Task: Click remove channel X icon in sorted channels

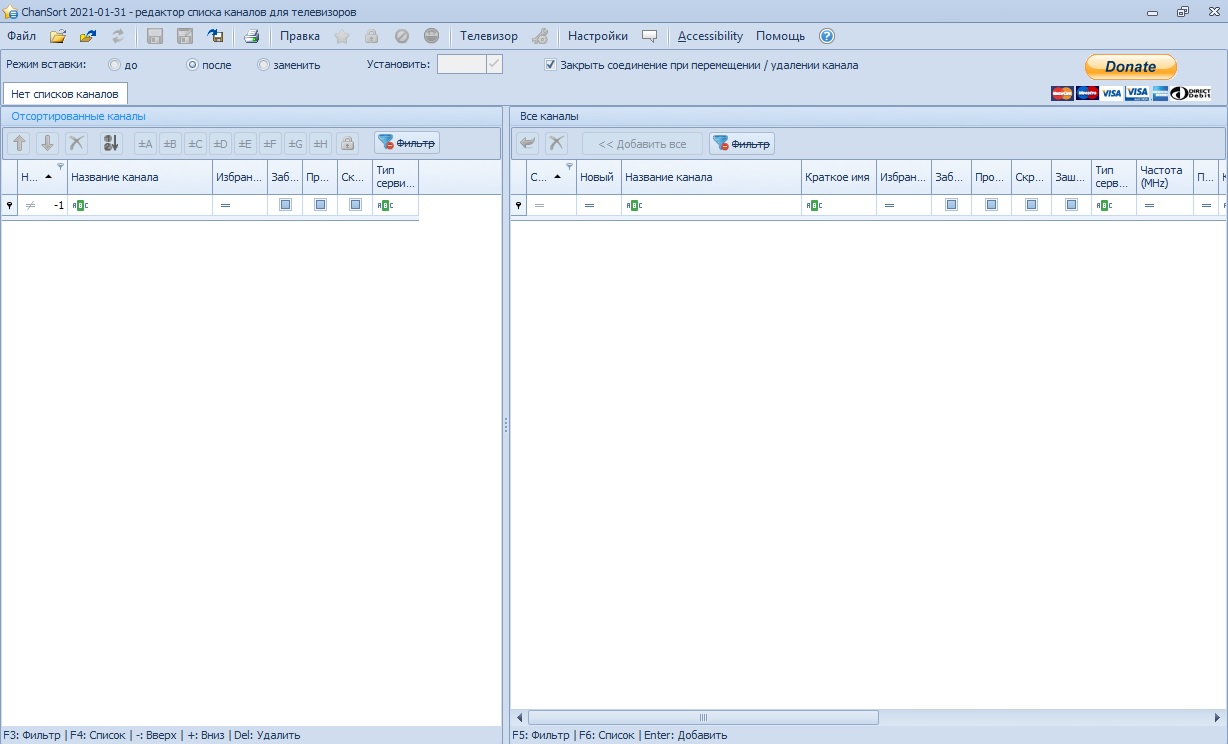Action: pos(76,144)
